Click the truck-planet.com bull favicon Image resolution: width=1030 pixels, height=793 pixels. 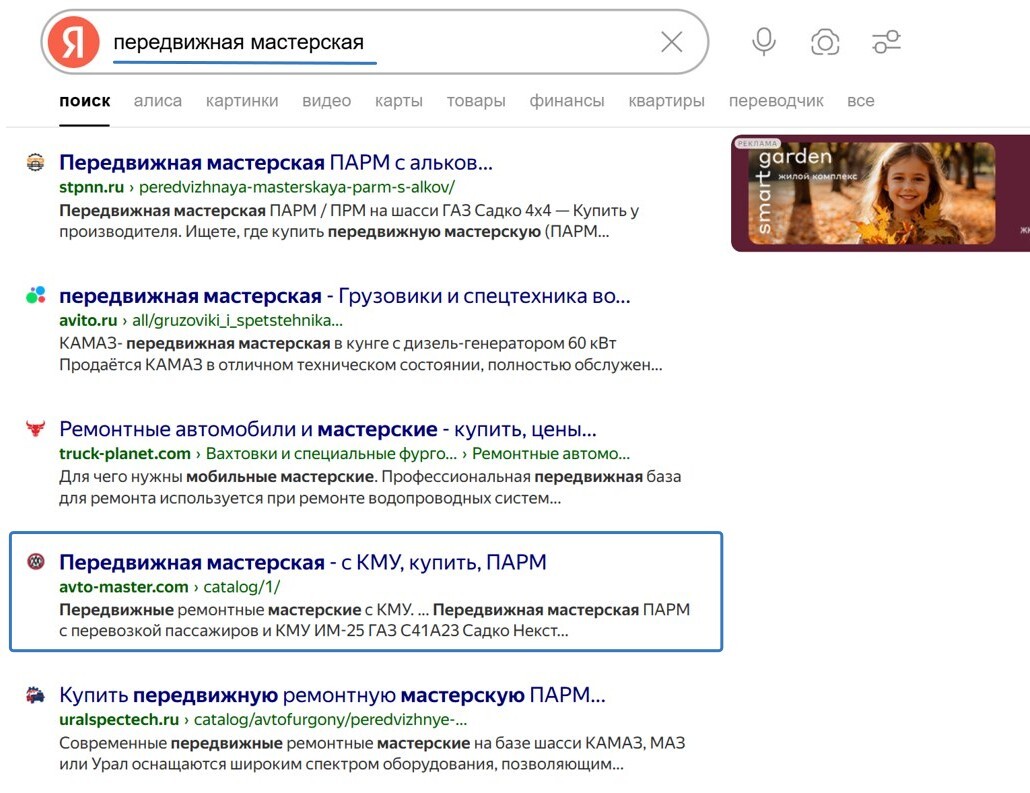click(36, 428)
